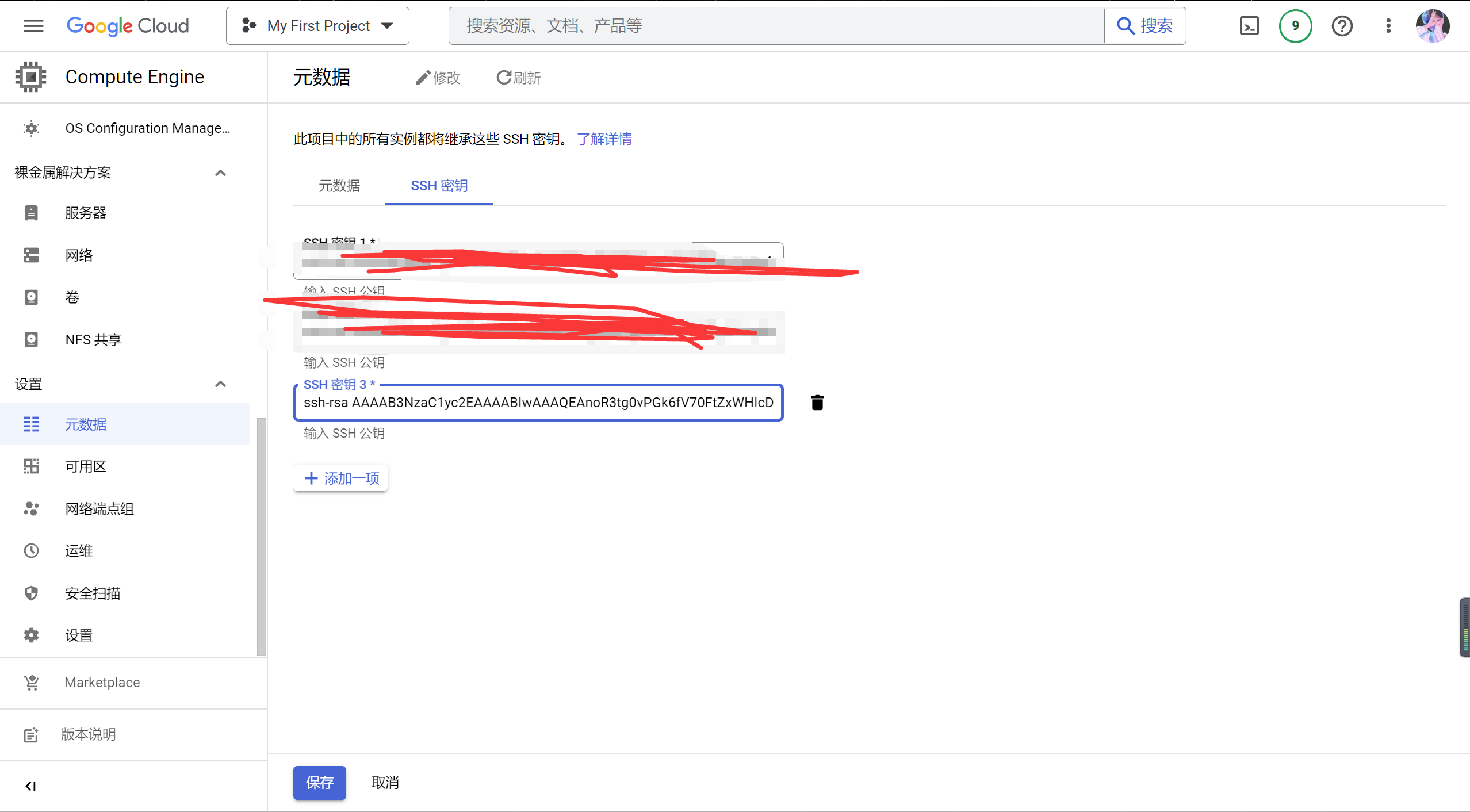Image resolution: width=1470 pixels, height=812 pixels.
Task: Open the three-dot options menu
Action: pyautogui.click(x=1388, y=25)
